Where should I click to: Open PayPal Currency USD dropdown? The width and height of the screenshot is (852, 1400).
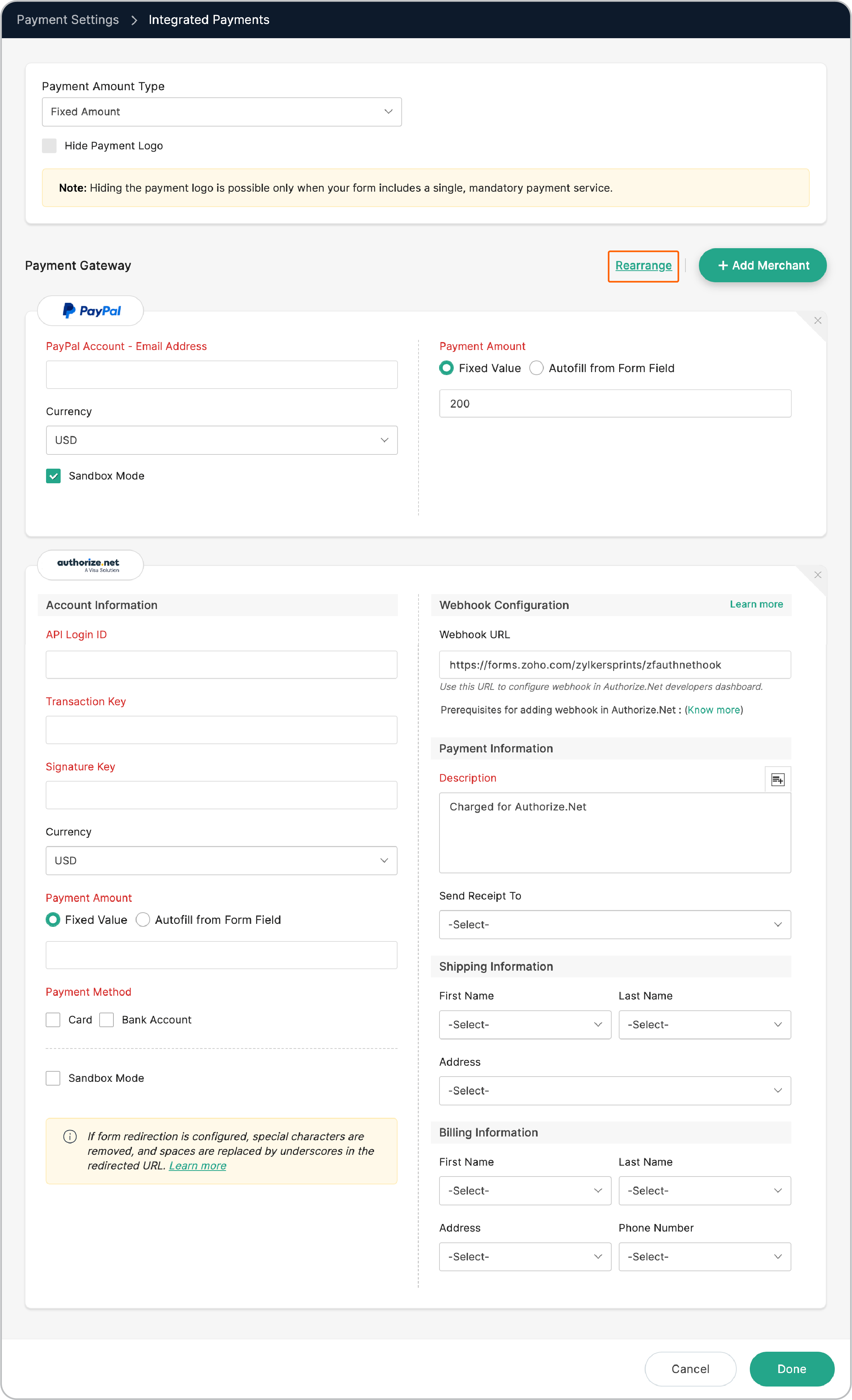coord(222,440)
